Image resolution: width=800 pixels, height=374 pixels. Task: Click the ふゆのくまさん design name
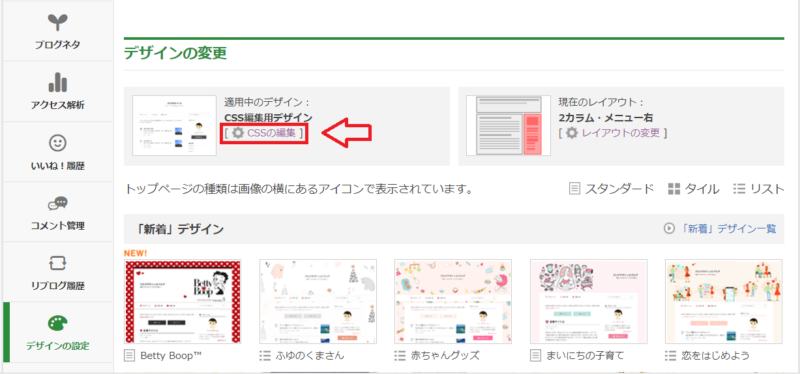tap(309, 355)
